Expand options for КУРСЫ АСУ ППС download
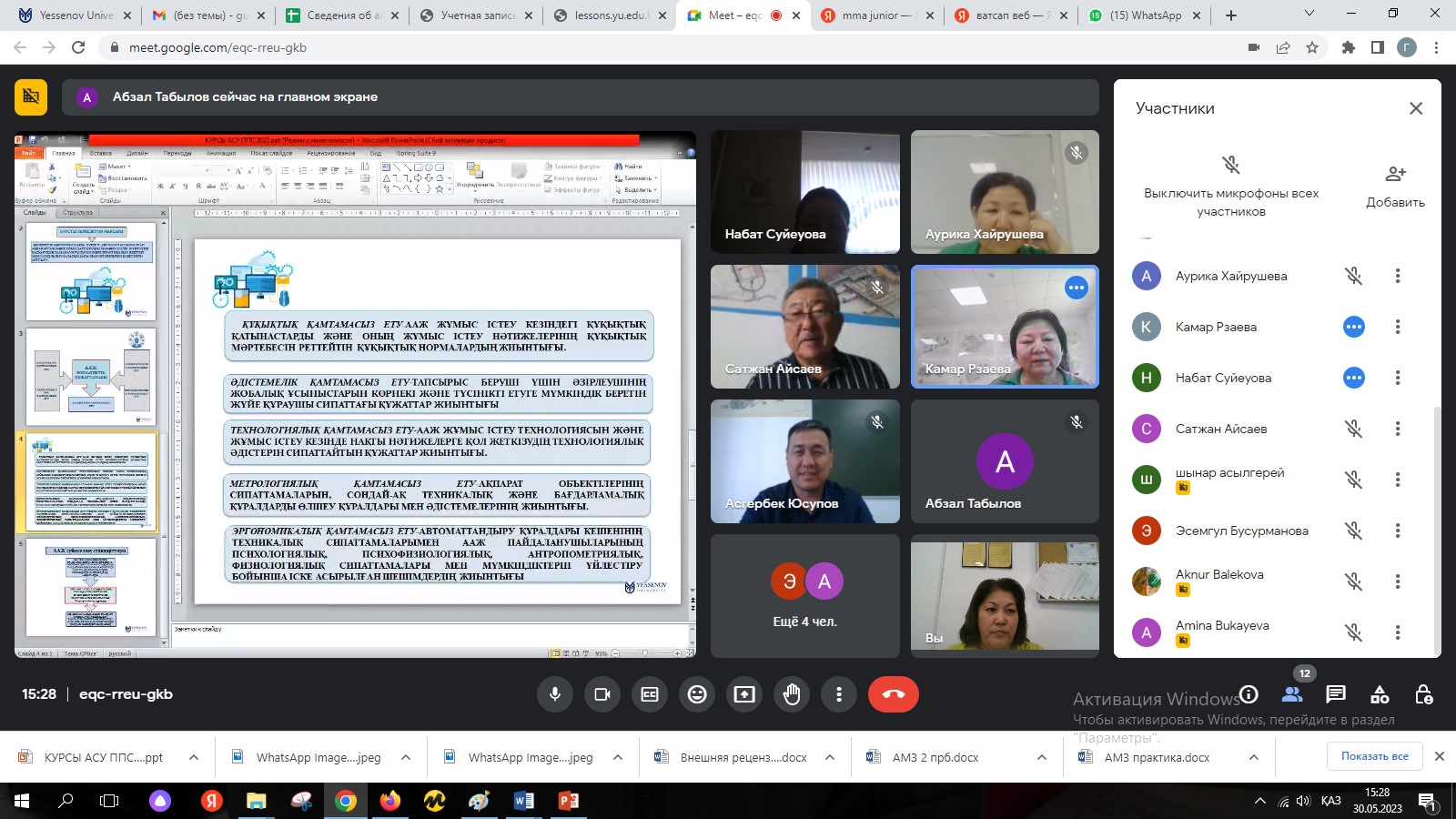This screenshot has height=819, width=1456. tap(194, 757)
